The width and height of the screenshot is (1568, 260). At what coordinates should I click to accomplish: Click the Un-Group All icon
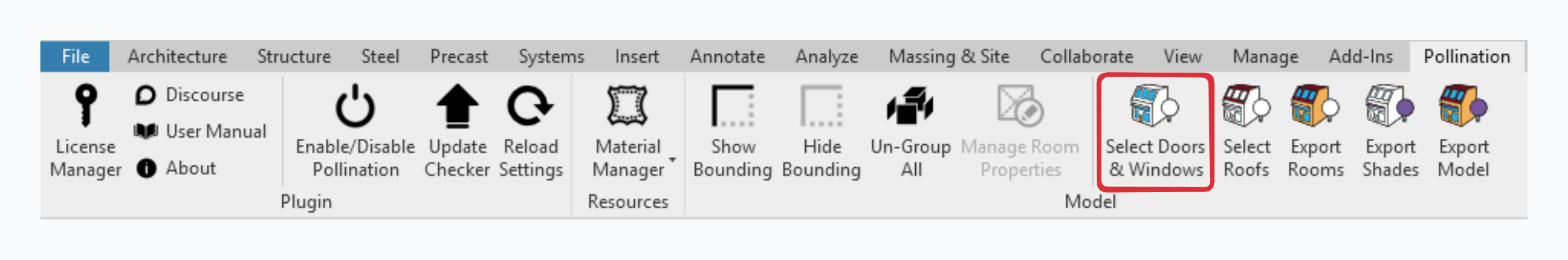(x=910, y=106)
